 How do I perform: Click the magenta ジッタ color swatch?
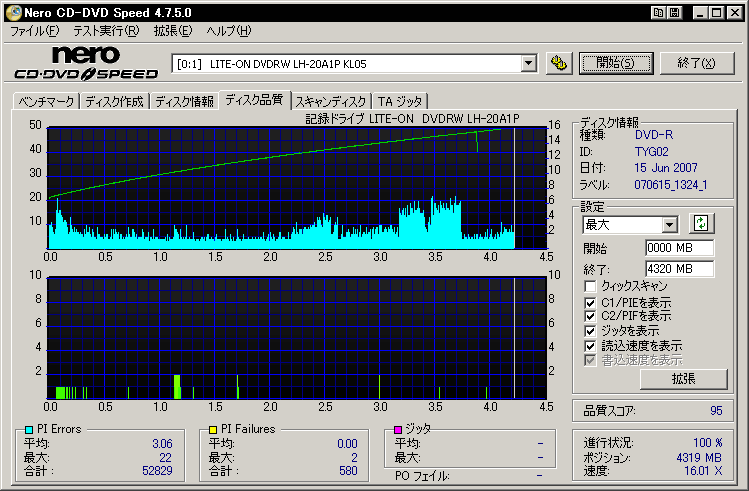click(x=397, y=430)
